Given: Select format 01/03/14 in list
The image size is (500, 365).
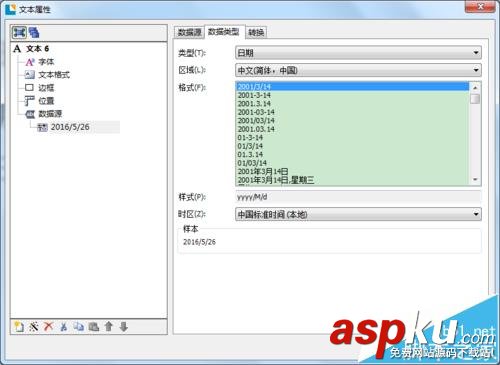Looking at the screenshot, I should (352, 163).
